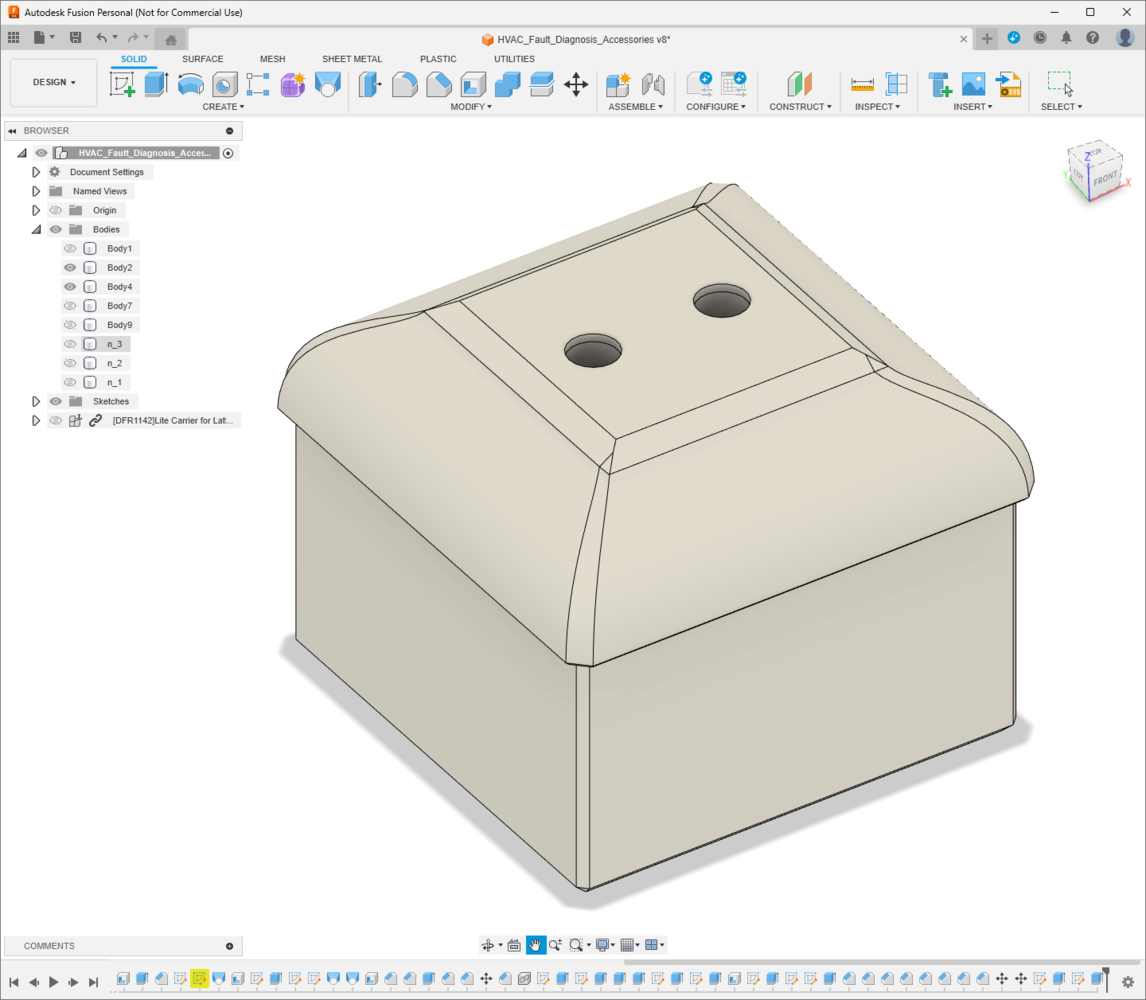Click the ViewCube FRONT face
The width and height of the screenshot is (1146, 1000).
[x=1104, y=178]
